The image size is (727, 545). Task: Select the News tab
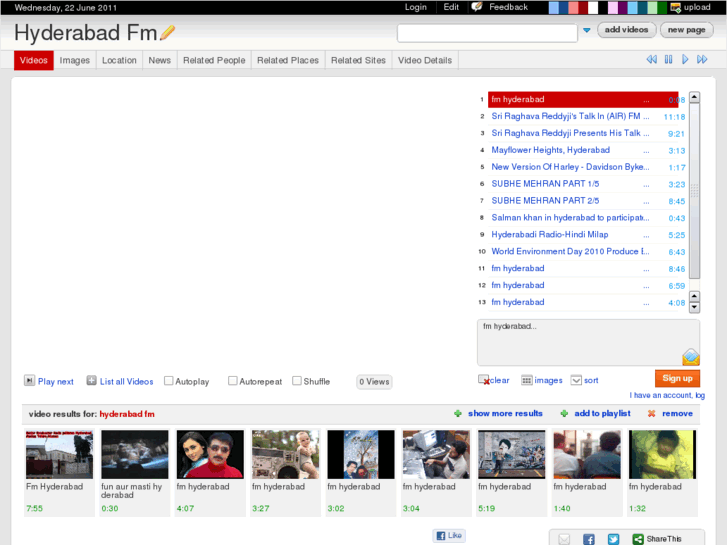(x=159, y=60)
